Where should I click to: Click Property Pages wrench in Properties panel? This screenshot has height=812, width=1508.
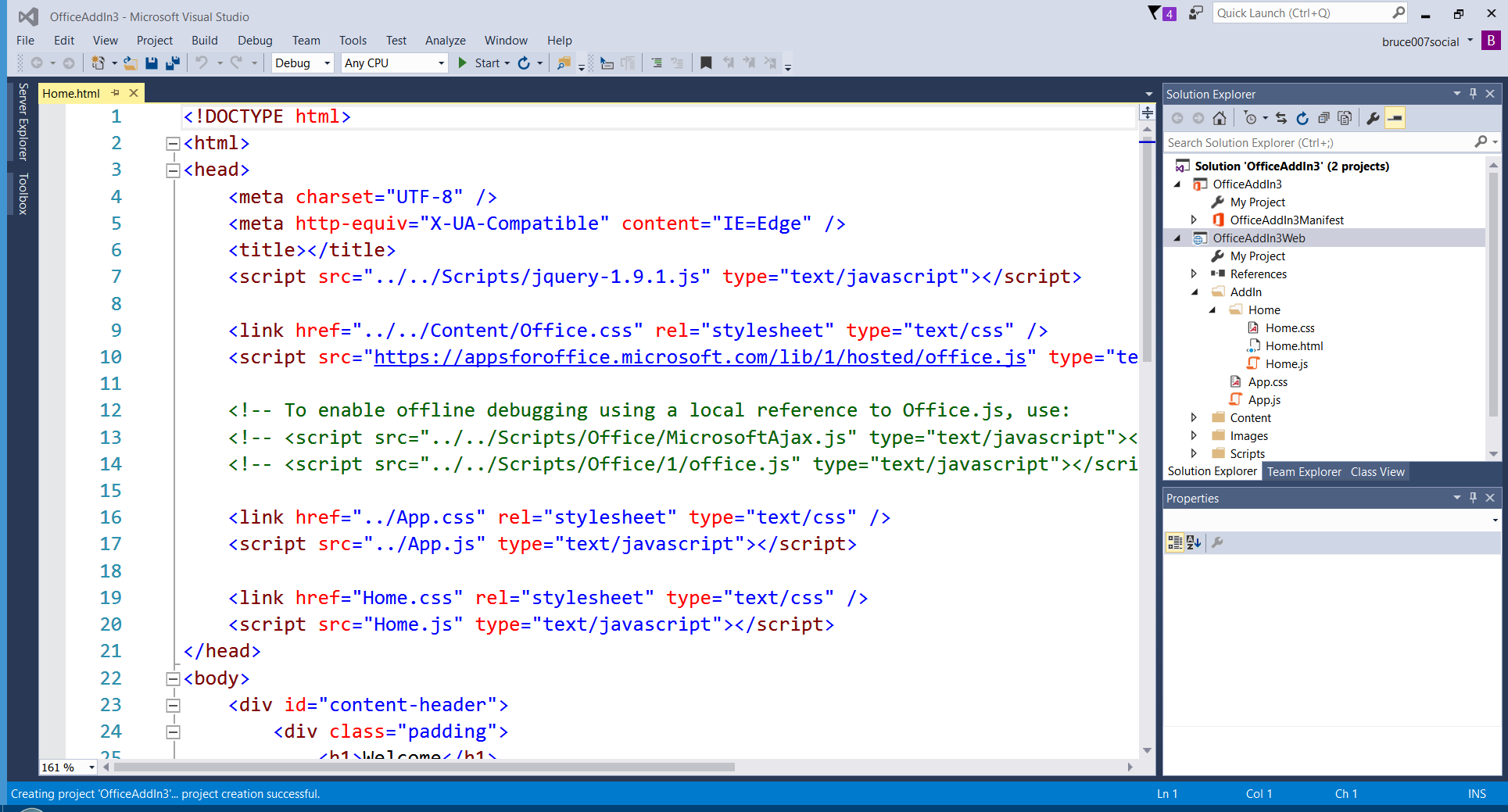click(x=1217, y=542)
